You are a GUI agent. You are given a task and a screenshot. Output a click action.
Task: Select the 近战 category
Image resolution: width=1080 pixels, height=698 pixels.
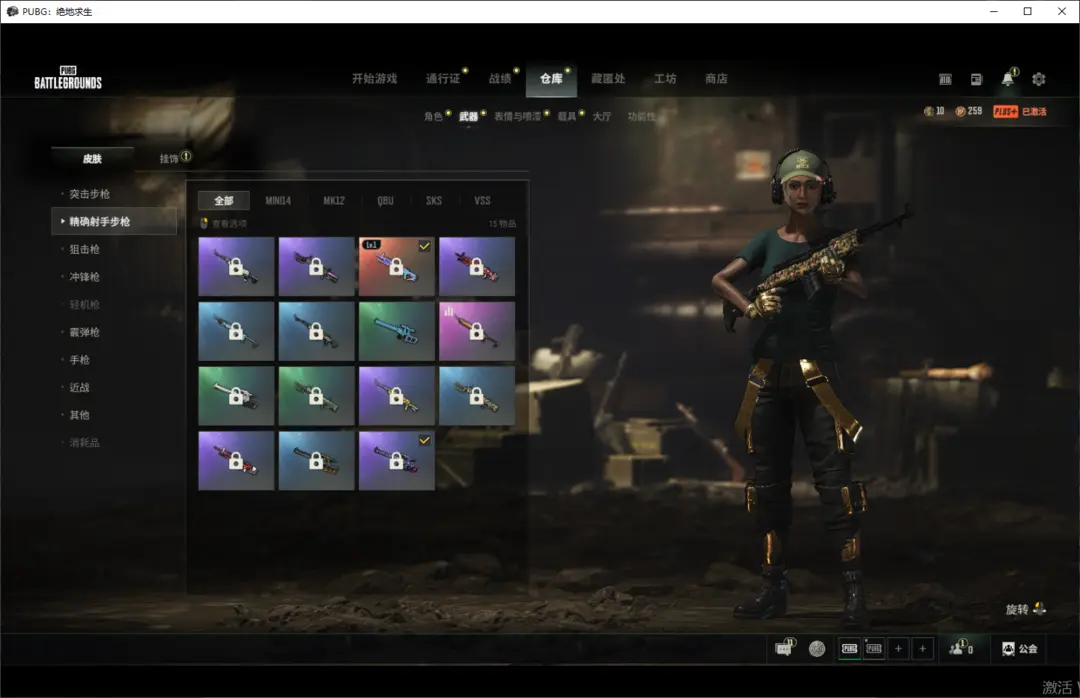coord(80,387)
